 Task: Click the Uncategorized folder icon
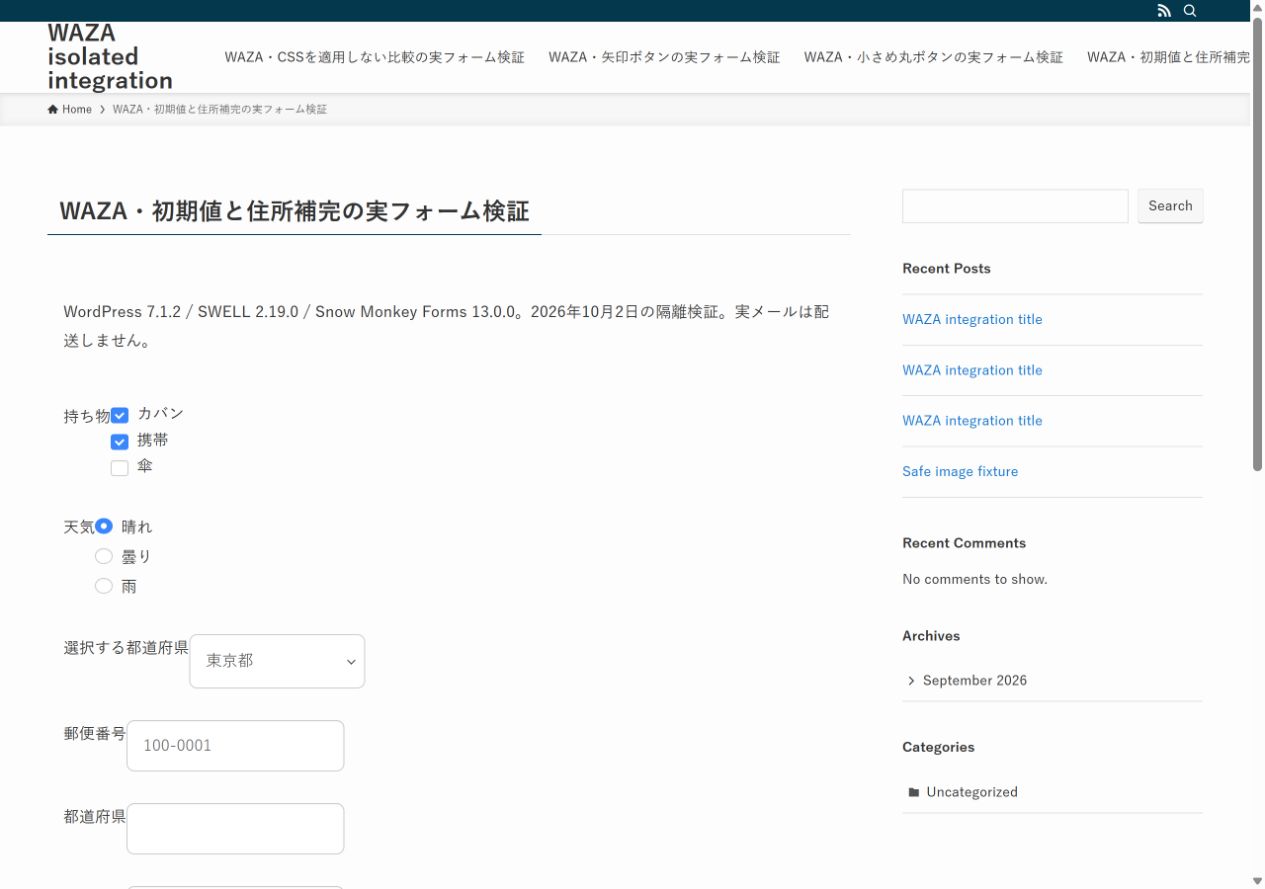click(914, 792)
